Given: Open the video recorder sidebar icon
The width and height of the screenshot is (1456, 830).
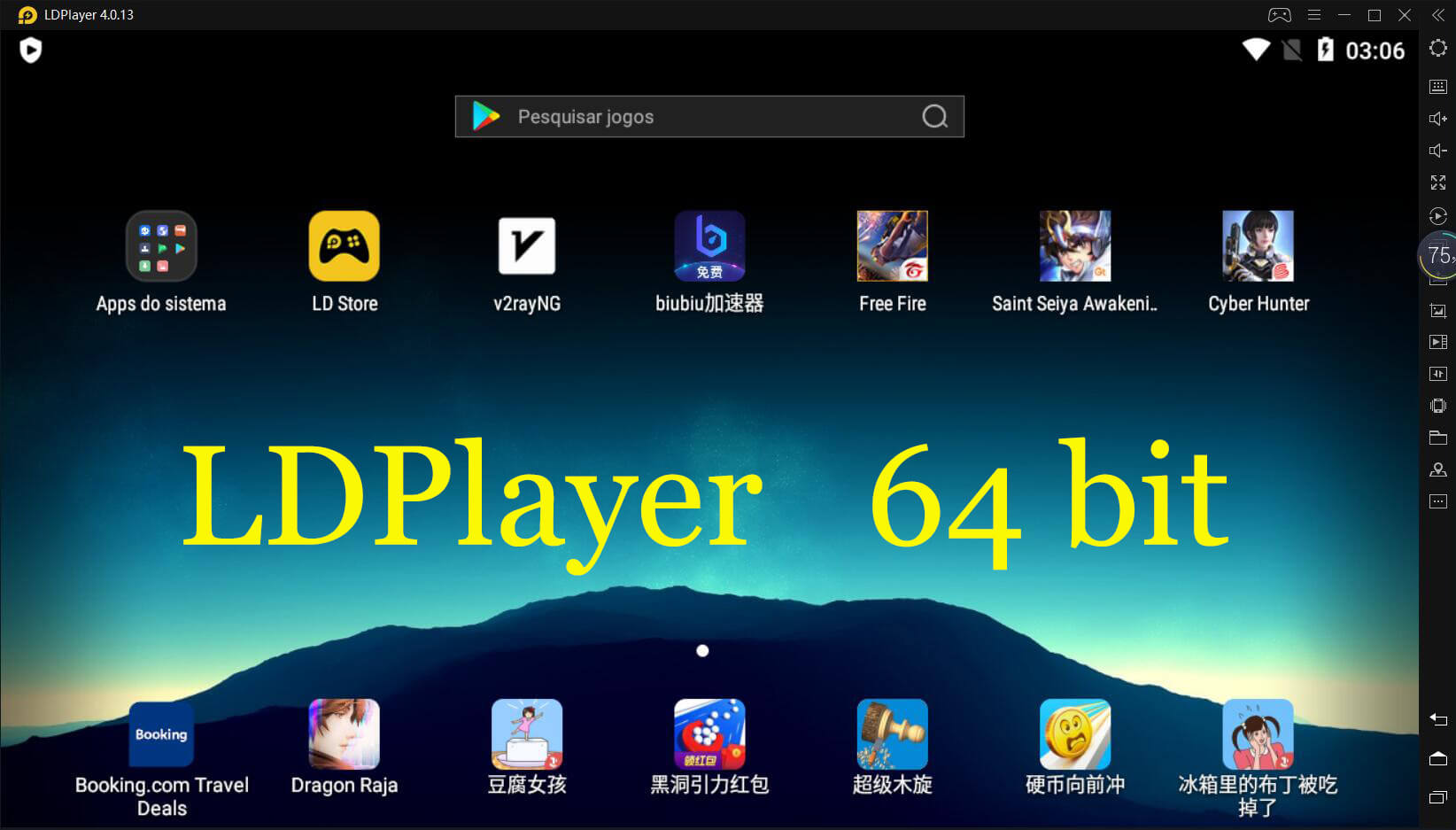Looking at the screenshot, I should click(1438, 342).
